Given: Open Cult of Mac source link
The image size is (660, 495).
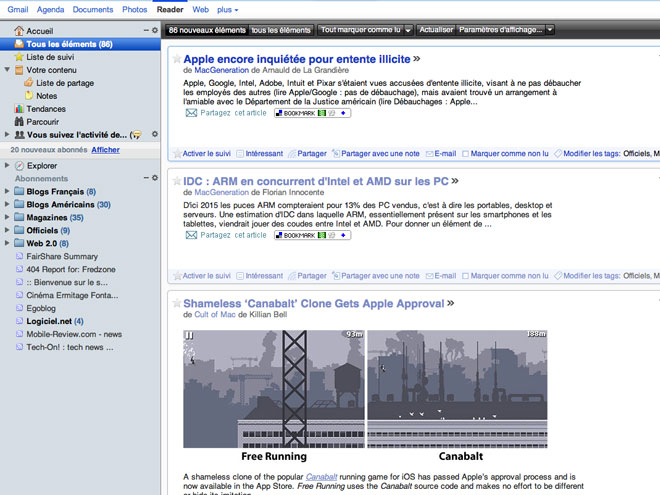Looking at the screenshot, I should pyautogui.click(x=215, y=314).
